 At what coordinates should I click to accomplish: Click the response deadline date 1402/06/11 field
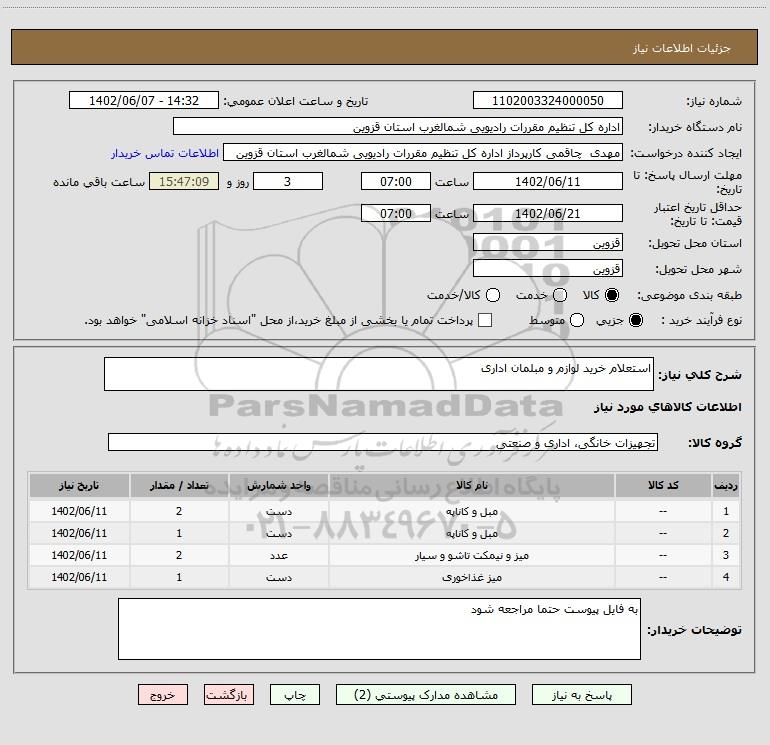548,181
